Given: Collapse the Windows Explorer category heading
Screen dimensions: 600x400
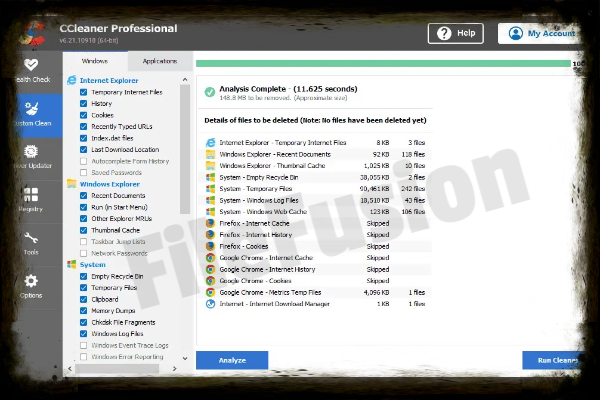Looking at the screenshot, I should 110,184.
